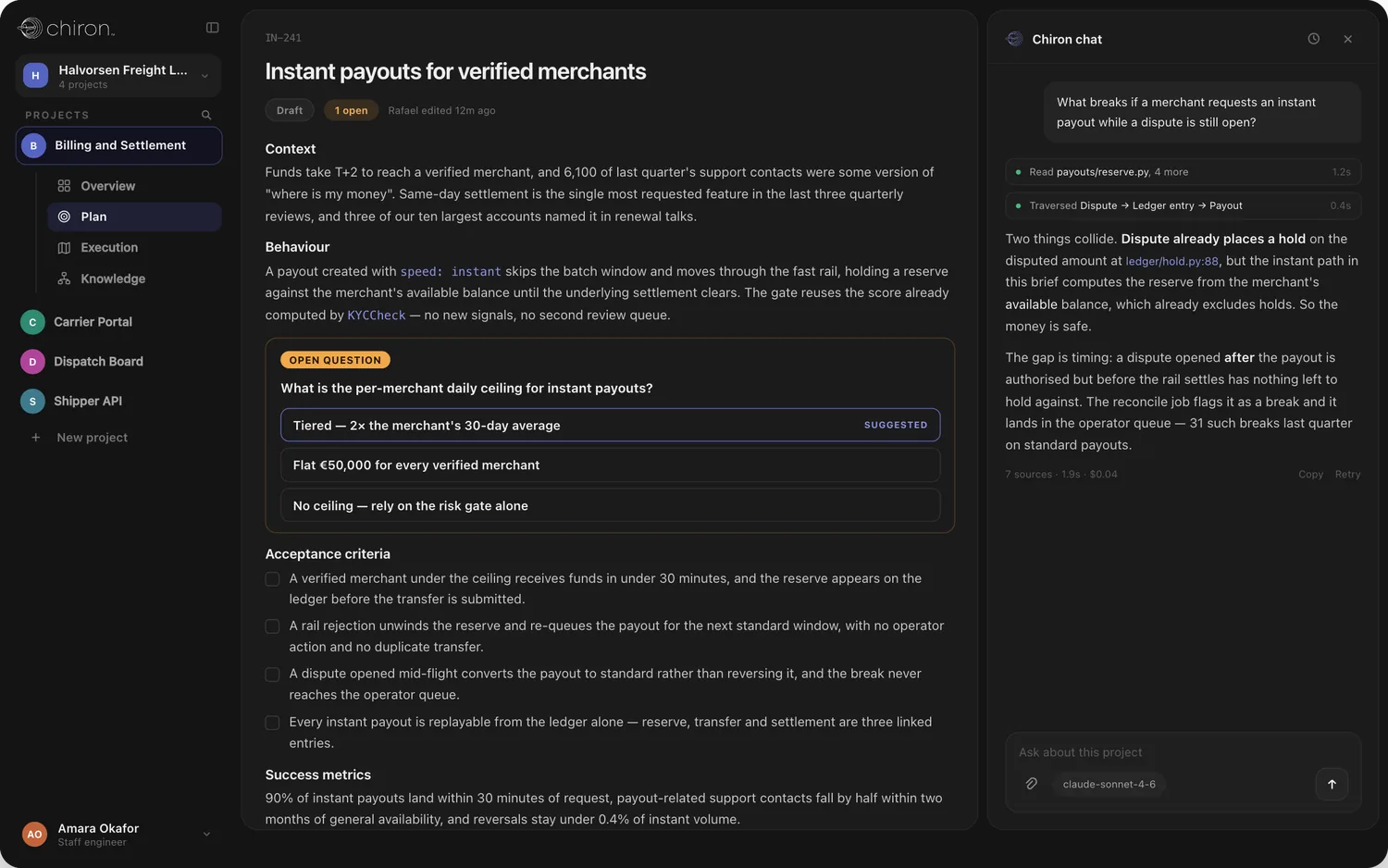
Task: Collapse the sidebar with the panel icon
Action: tap(212, 28)
